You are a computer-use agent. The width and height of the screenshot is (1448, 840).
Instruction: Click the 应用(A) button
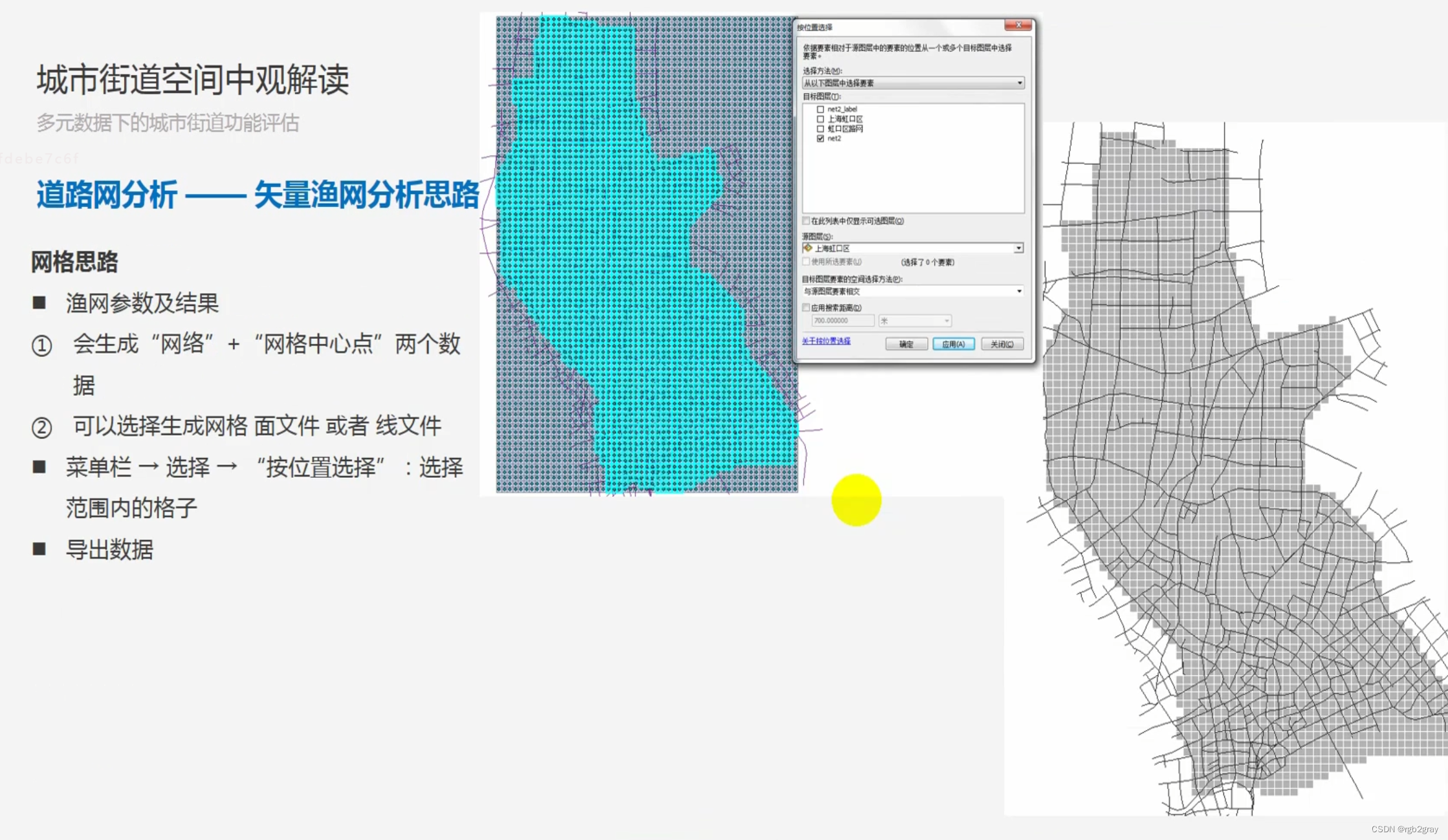(953, 344)
